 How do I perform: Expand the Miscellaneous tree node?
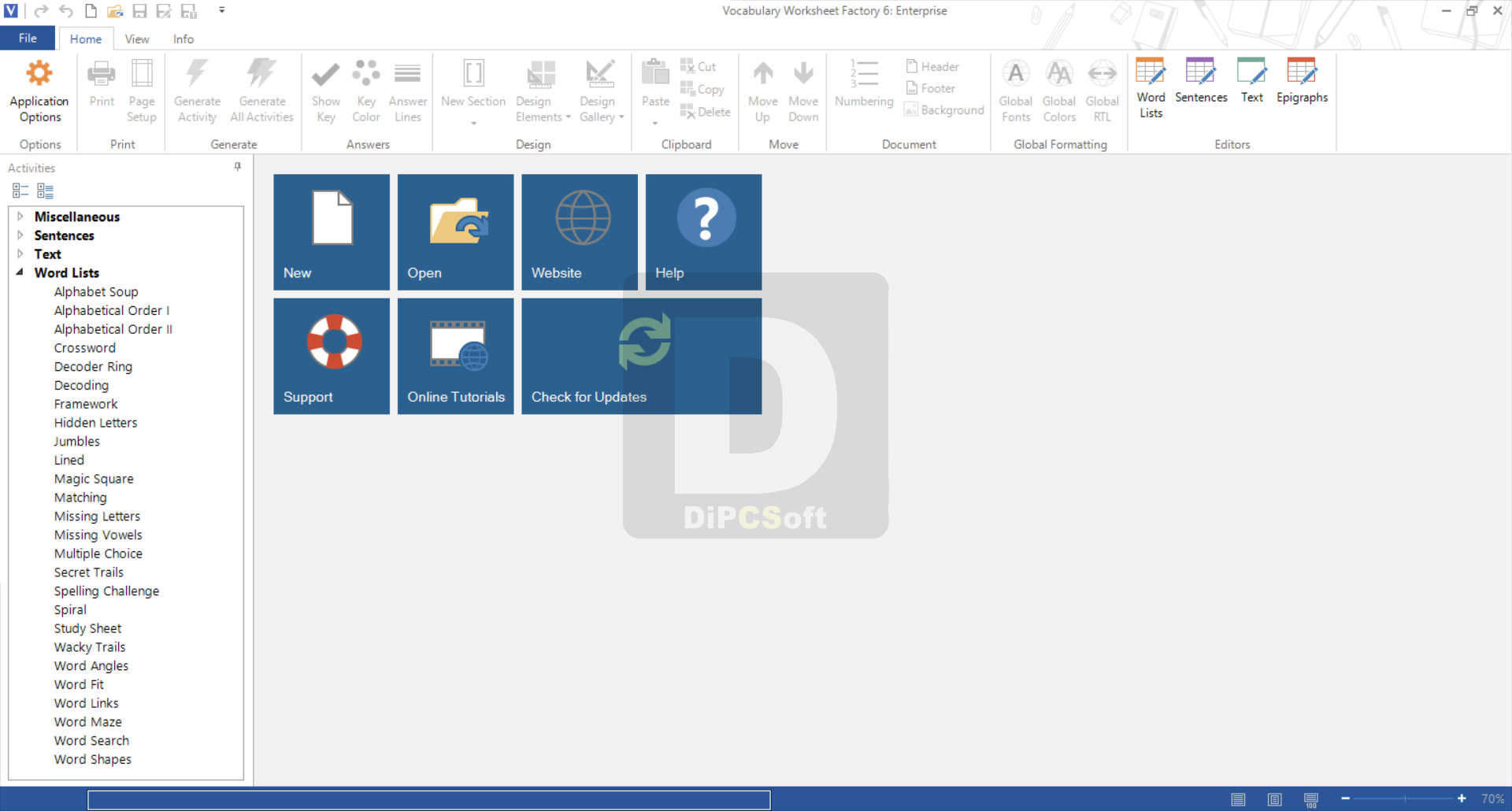(x=20, y=216)
